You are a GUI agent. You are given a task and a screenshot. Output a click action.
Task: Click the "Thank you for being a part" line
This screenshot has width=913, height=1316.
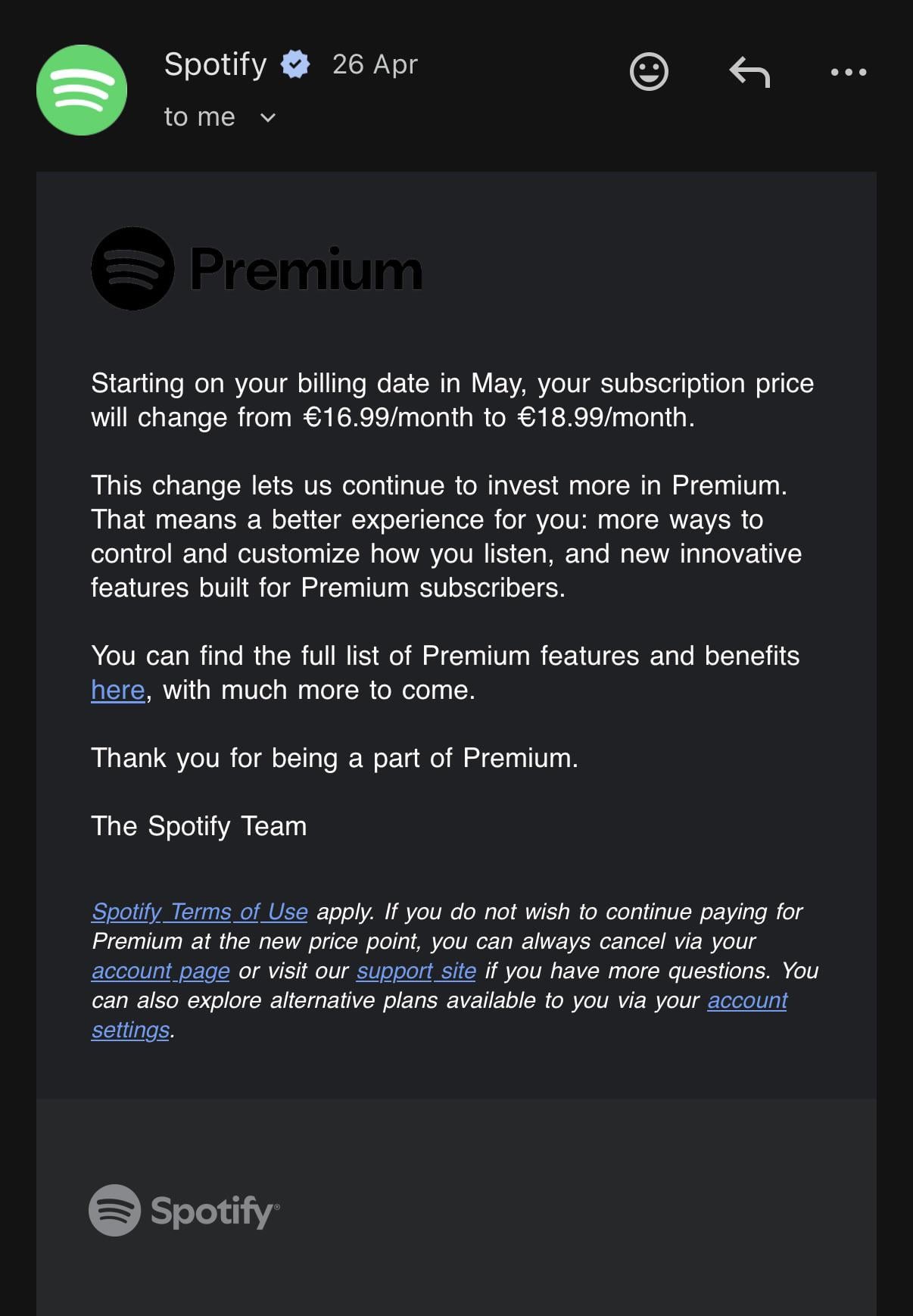click(334, 758)
